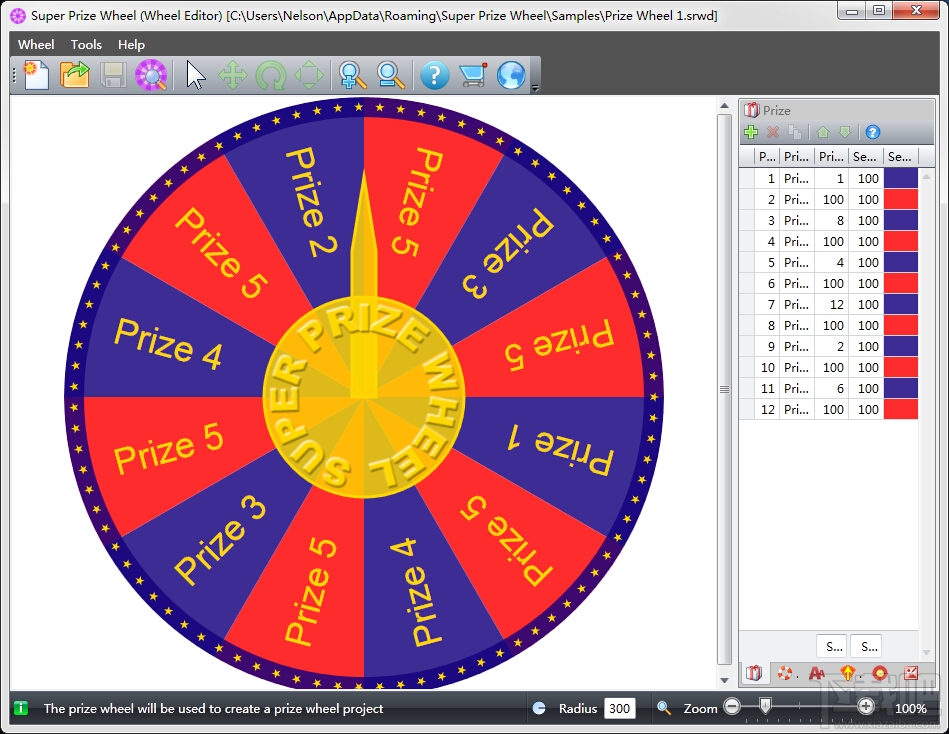
Task: Add a new prize with the green plus
Action: click(751, 132)
